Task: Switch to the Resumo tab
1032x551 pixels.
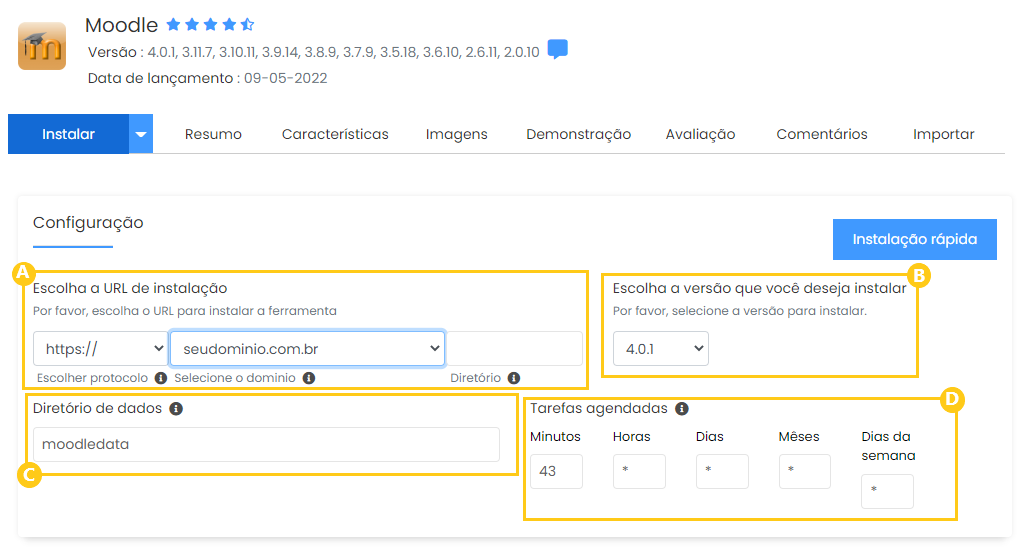Action: (213, 134)
